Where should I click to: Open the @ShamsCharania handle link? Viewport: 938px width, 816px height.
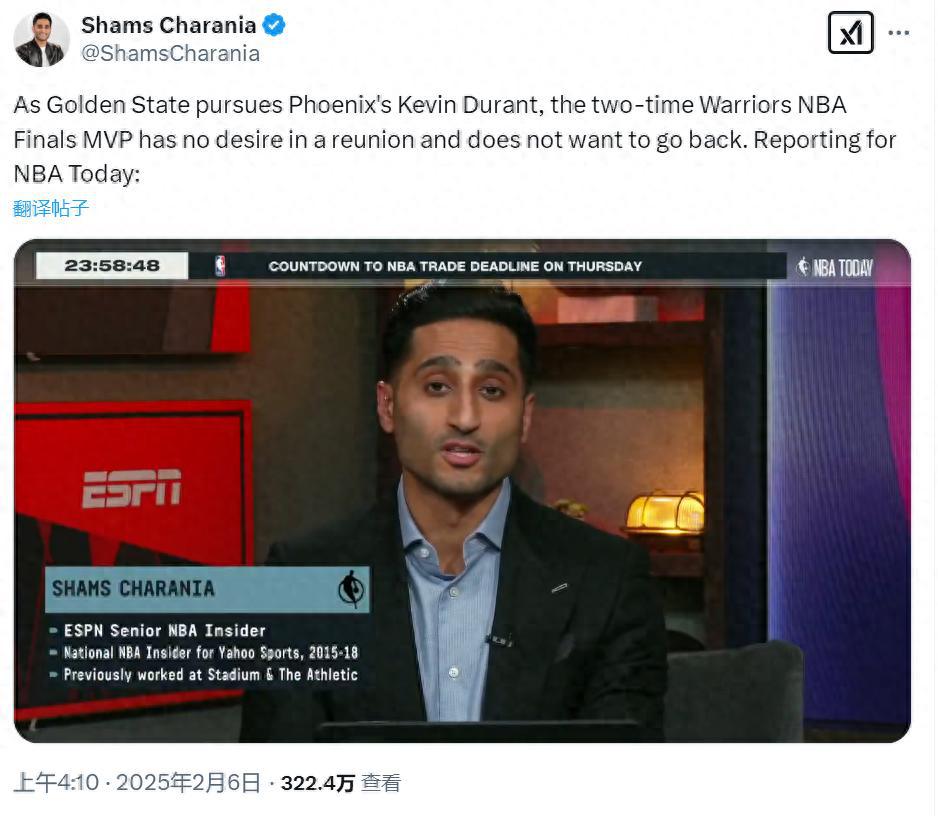coord(170,54)
